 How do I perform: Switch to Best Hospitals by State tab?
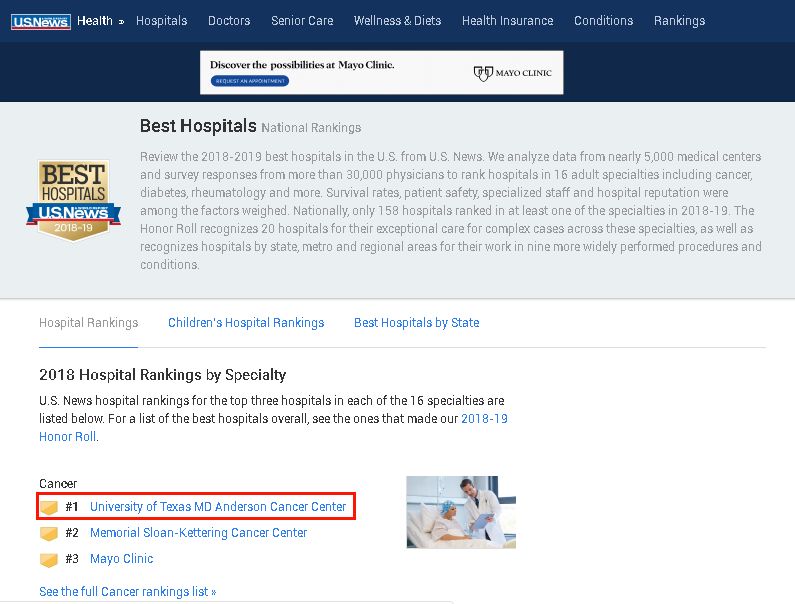coord(417,323)
